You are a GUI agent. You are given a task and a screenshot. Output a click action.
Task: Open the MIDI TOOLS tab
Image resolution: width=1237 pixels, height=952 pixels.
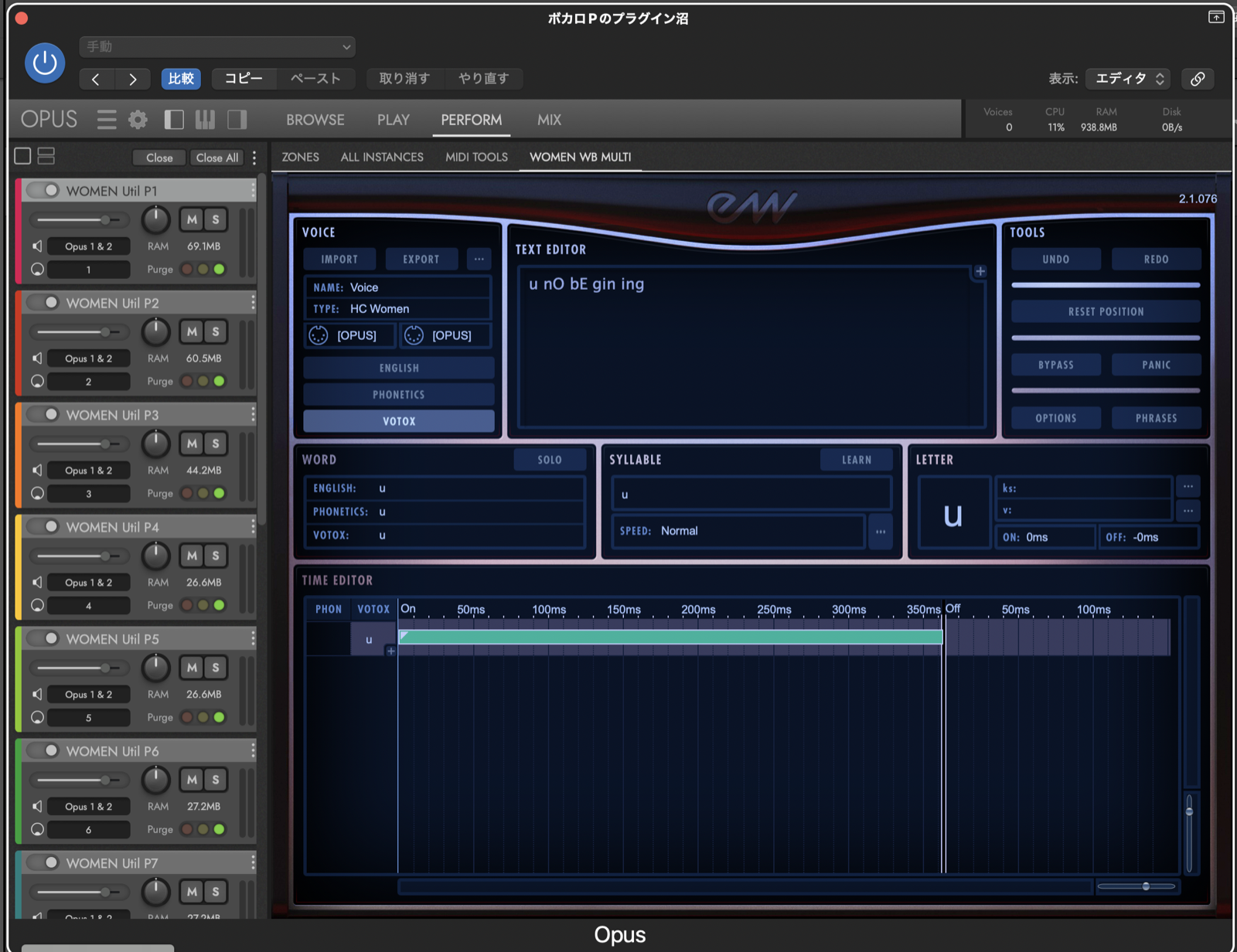tap(476, 157)
